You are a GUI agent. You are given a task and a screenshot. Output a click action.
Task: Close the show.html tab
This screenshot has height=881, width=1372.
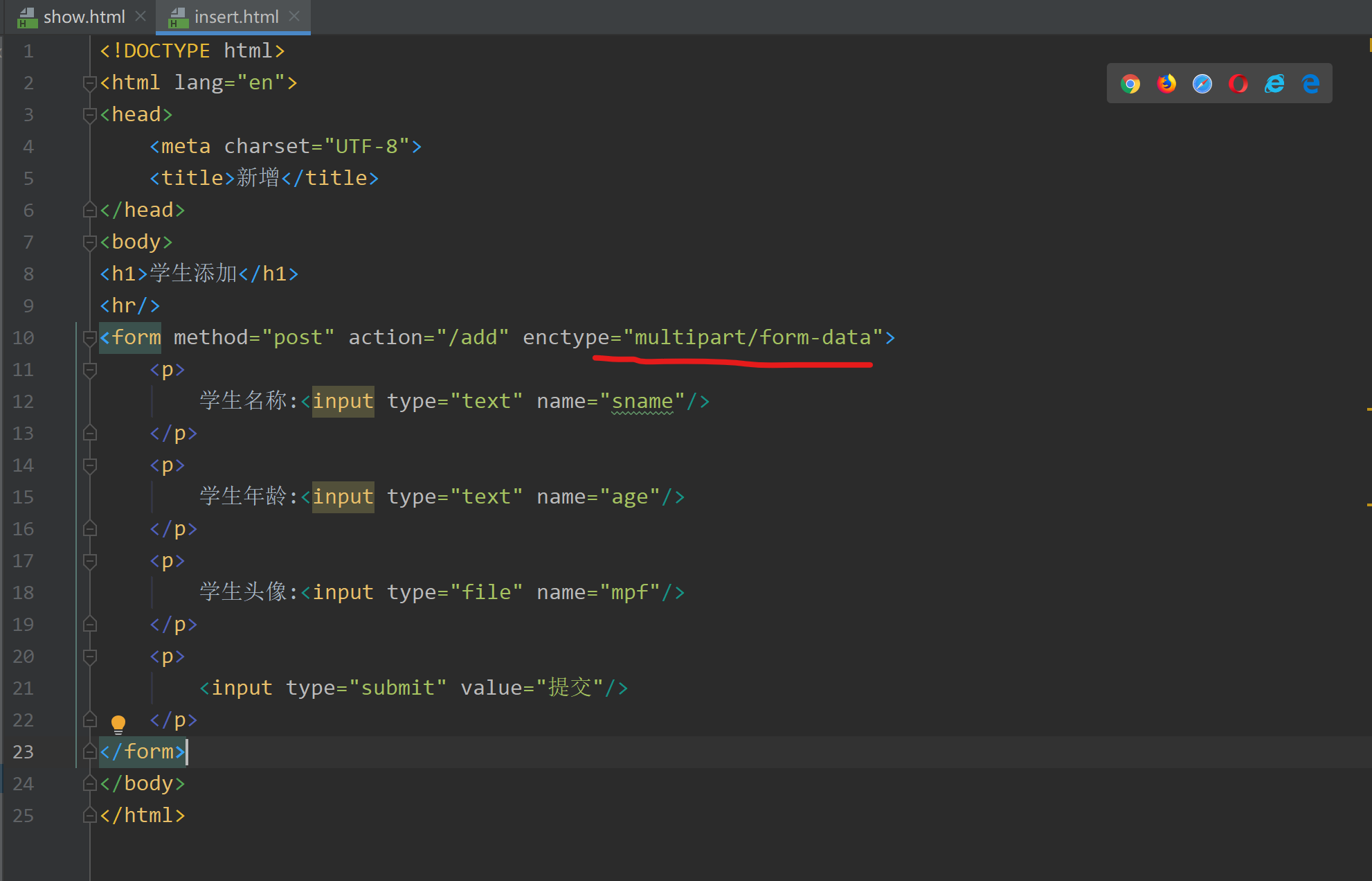coord(141,16)
